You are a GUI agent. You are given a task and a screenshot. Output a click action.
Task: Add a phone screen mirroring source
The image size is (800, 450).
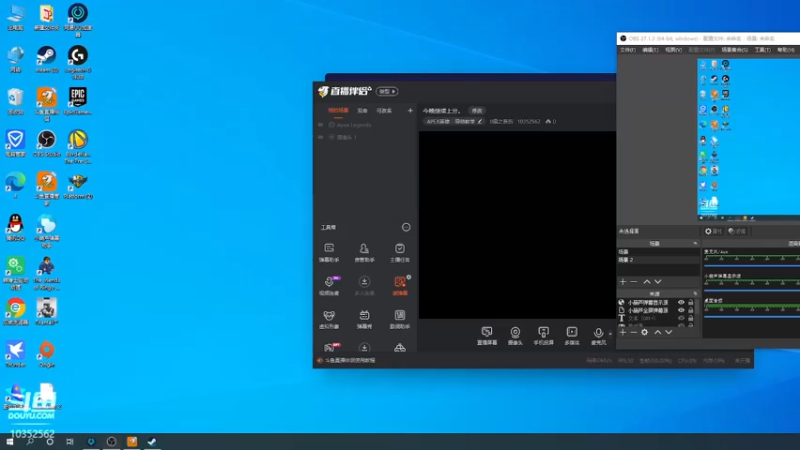pos(543,336)
